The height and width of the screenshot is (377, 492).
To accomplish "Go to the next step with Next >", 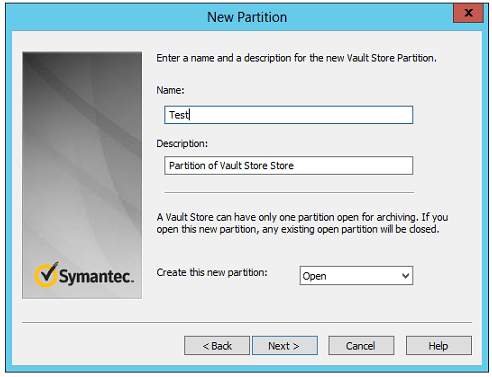I will coord(285,346).
